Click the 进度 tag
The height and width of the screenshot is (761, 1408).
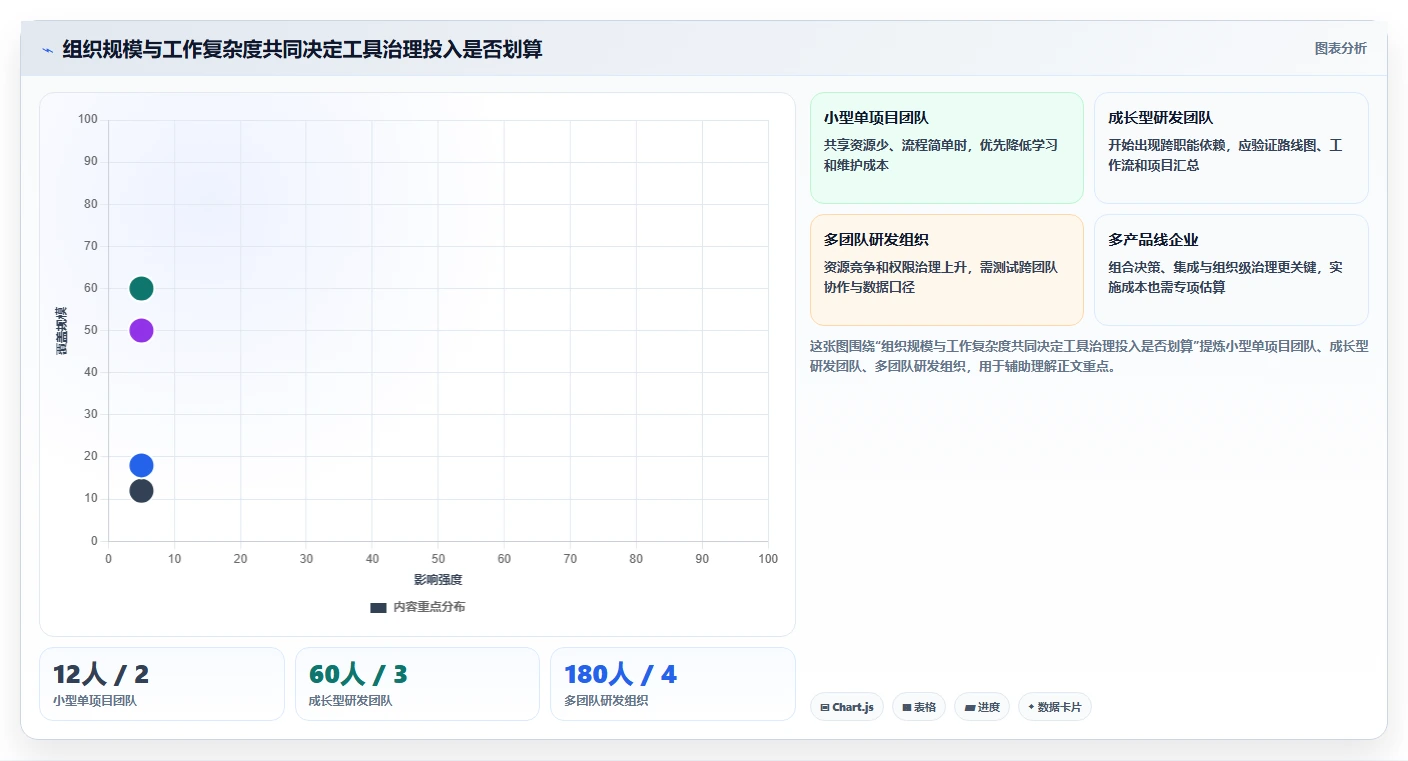982,707
